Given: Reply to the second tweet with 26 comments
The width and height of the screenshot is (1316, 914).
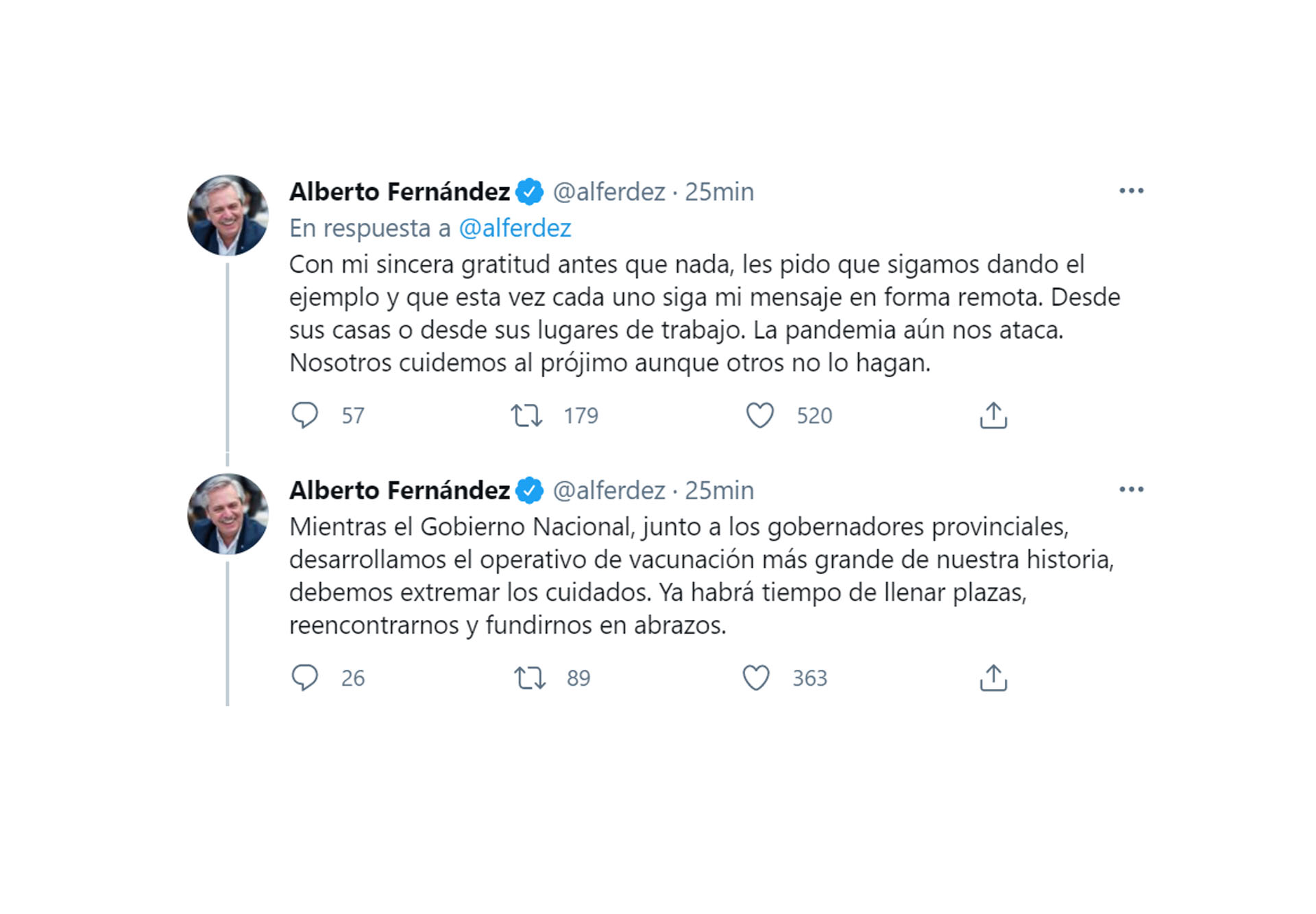Looking at the screenshot, I should pyautogui.click(x=305, y=678).
